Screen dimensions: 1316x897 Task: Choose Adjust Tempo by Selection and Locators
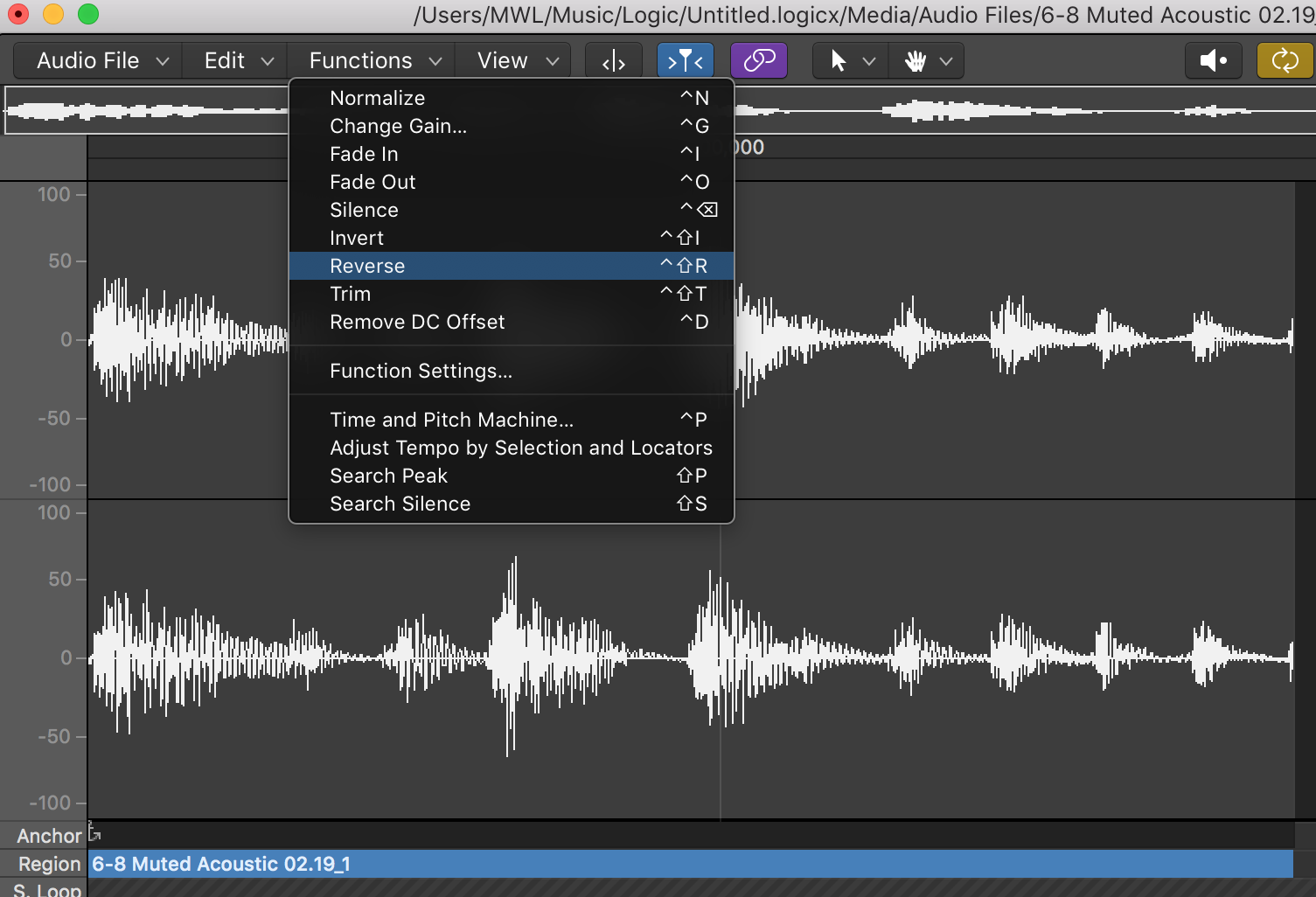click(512, 448)
